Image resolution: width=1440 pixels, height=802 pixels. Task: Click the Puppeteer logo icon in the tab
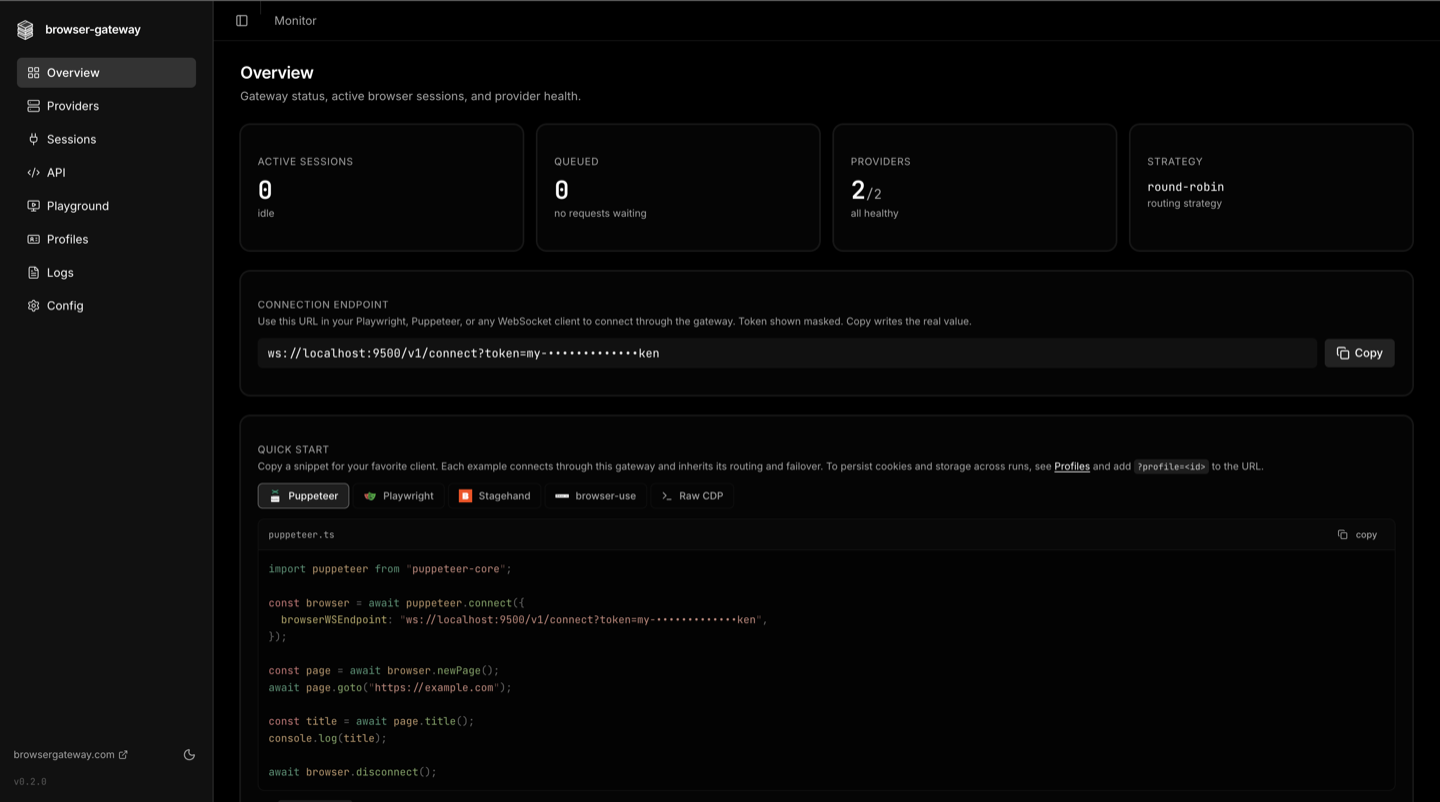[x=275, y=496]
